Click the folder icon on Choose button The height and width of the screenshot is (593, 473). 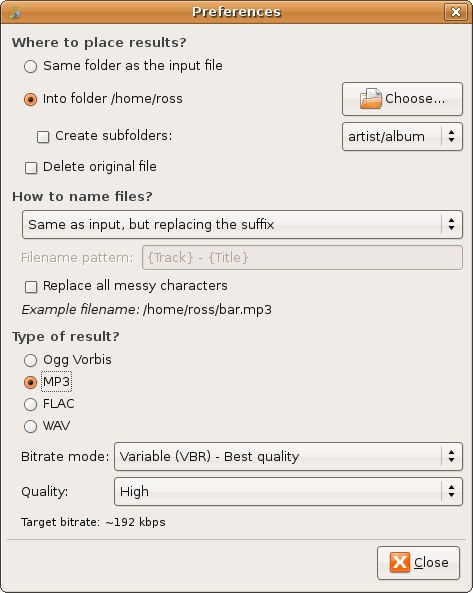(371, 99)
